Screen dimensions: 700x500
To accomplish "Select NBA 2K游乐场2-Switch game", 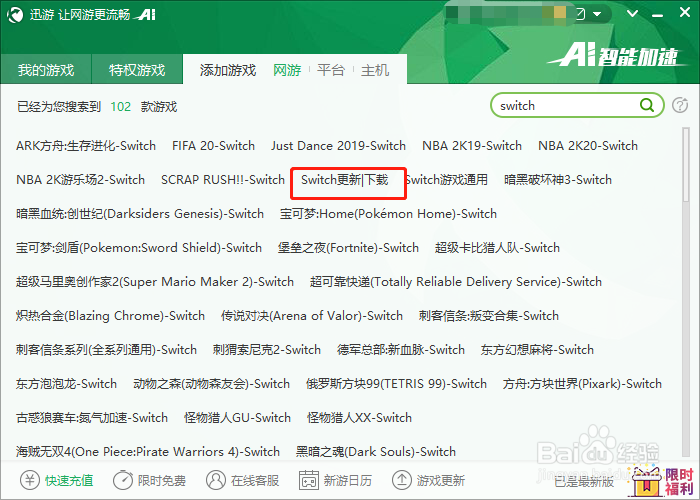I will click(x=80, y=179).
